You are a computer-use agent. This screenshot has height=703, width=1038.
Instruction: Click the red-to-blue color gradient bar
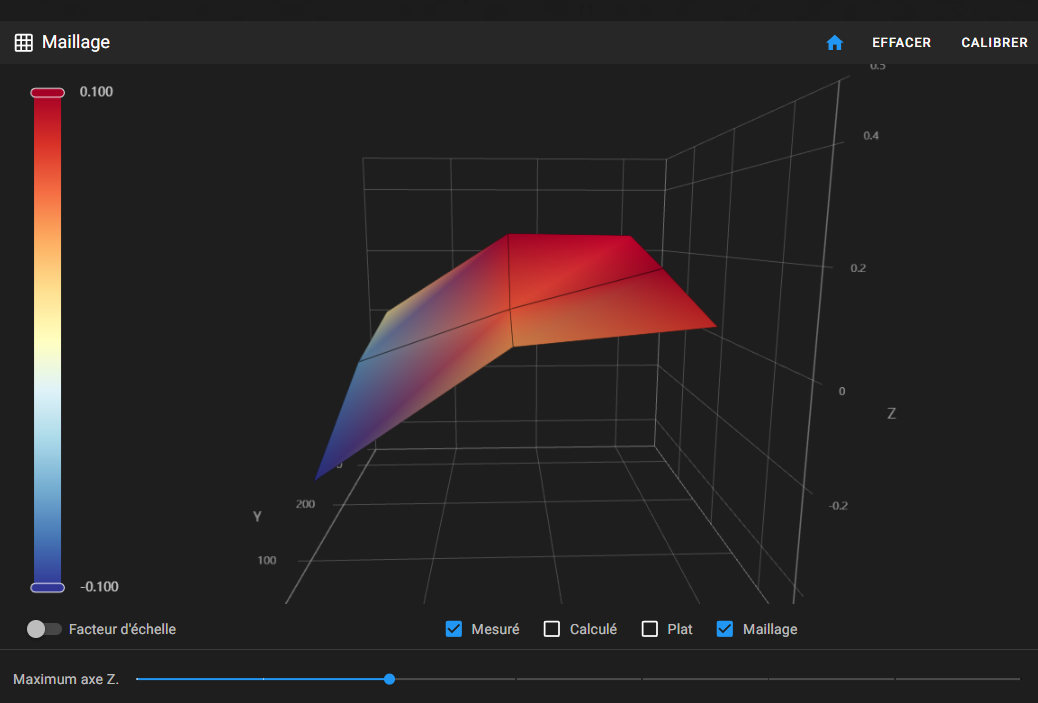(x=48, y=340)
